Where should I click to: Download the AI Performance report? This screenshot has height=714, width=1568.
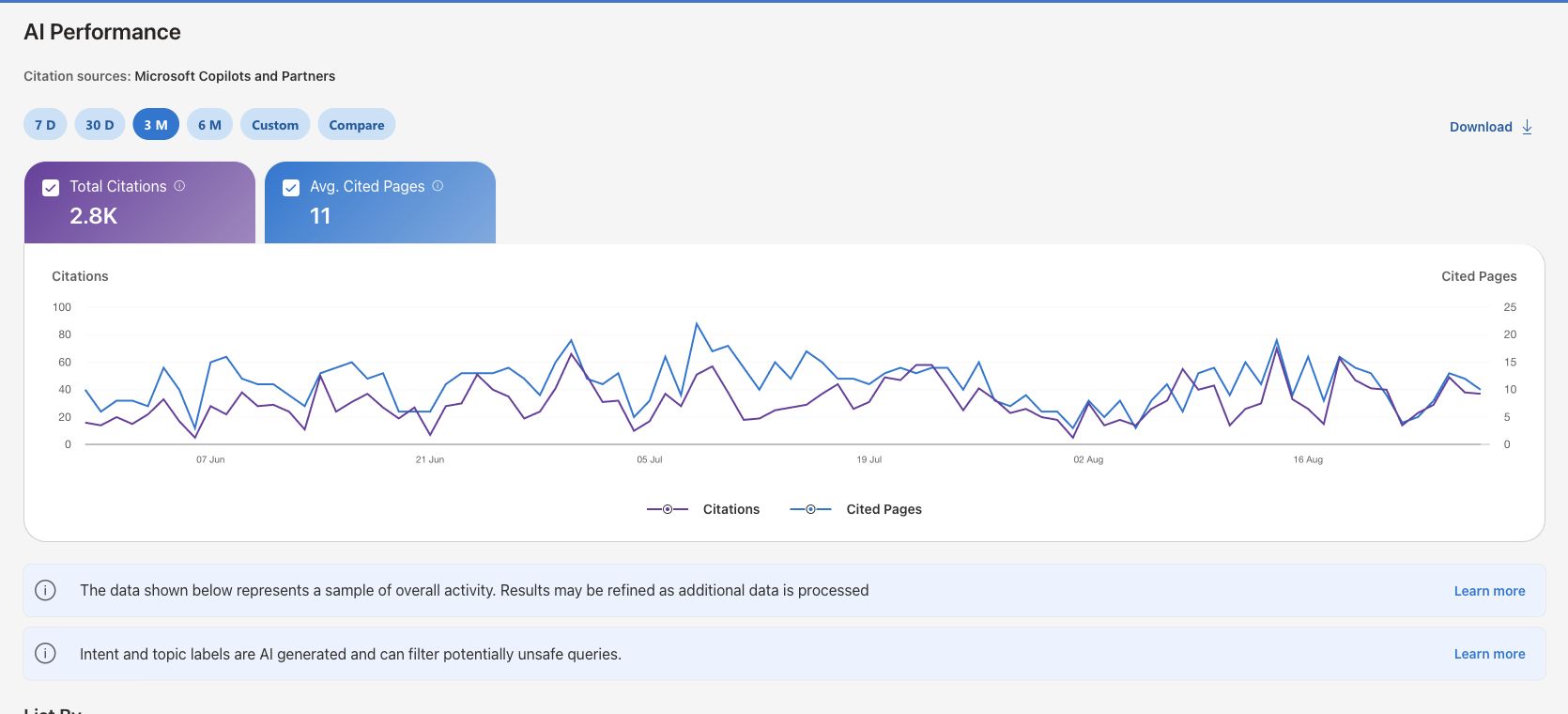pos(1491,127)
